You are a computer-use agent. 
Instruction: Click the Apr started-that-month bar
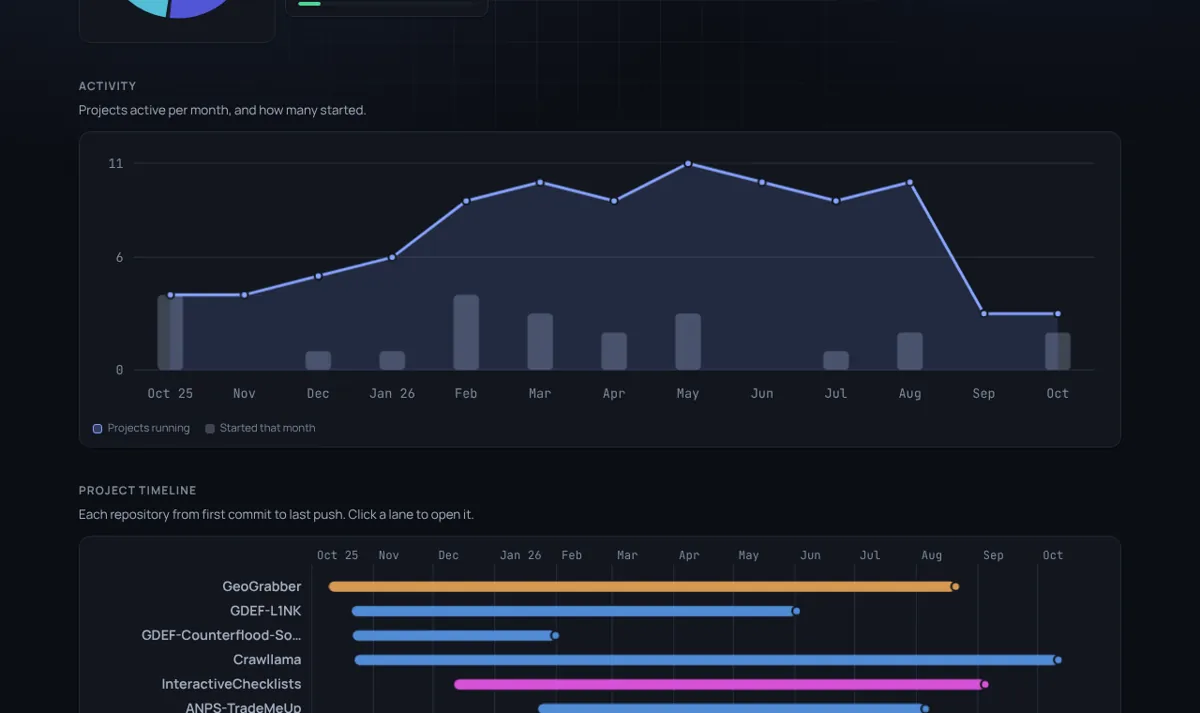(614, 351)
